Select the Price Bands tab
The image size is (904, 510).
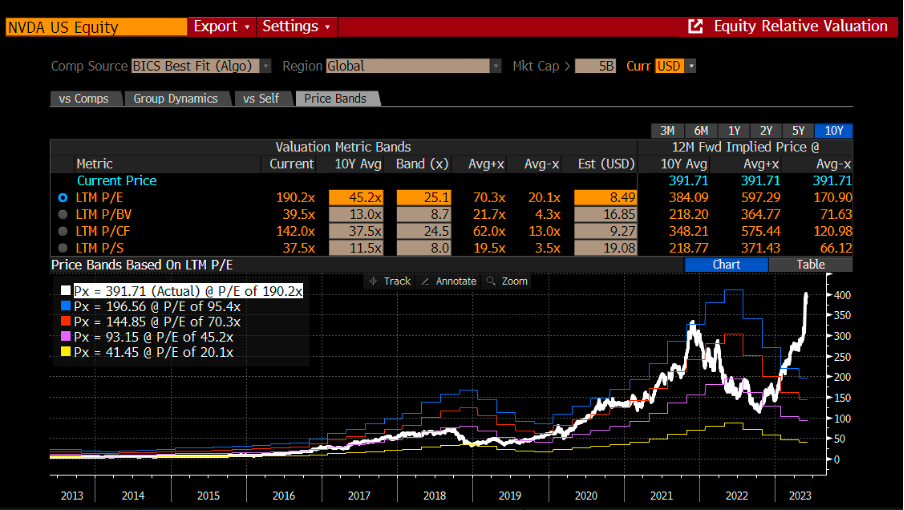[336, 99]
